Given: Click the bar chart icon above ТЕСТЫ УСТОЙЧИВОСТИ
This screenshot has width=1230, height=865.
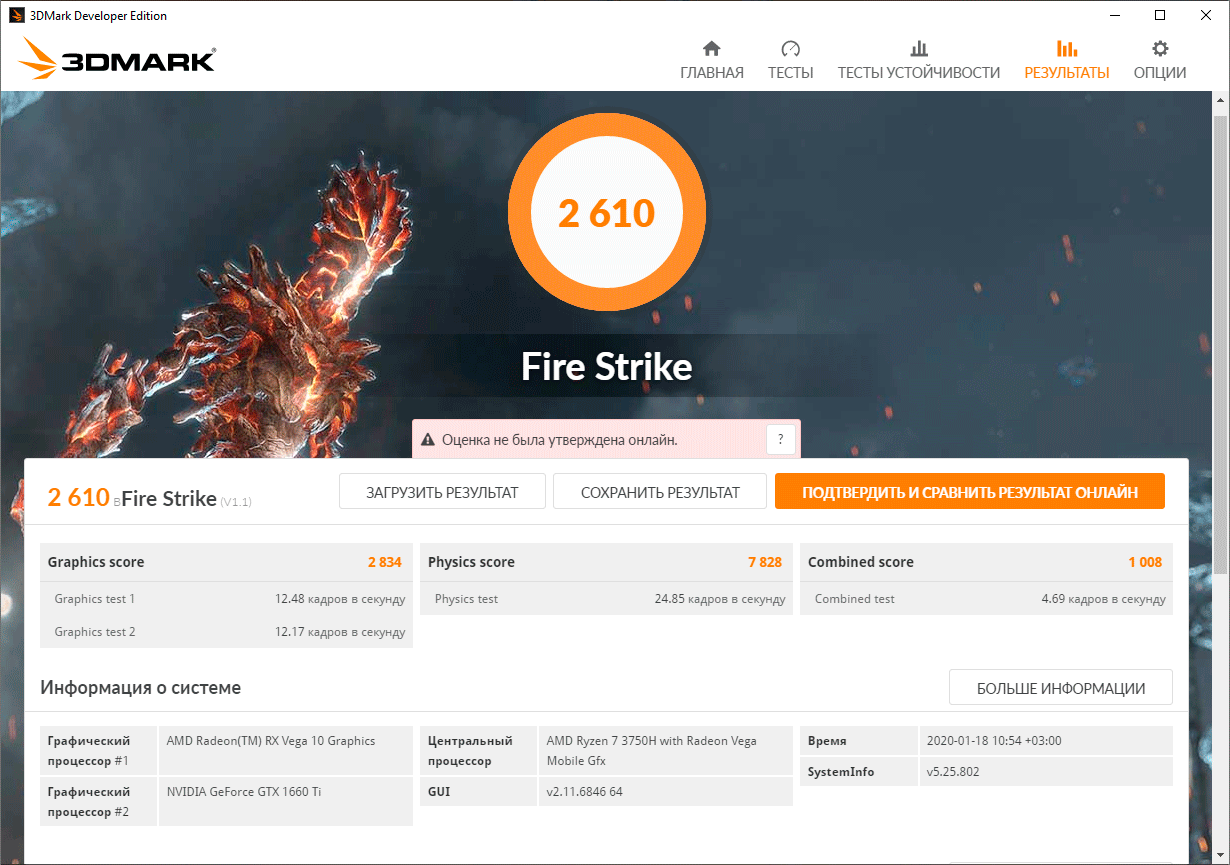Looking at the screenshot, I should click(919, 48).
